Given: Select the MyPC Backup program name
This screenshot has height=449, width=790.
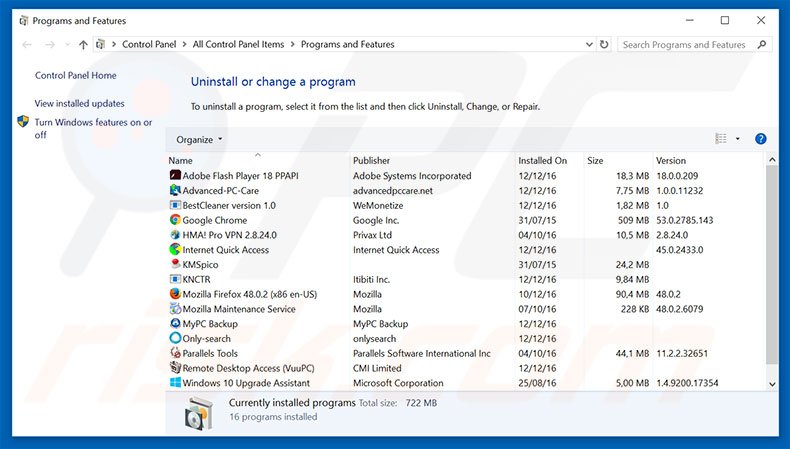Looking at the screenshot, I should [x=210, y=324].
